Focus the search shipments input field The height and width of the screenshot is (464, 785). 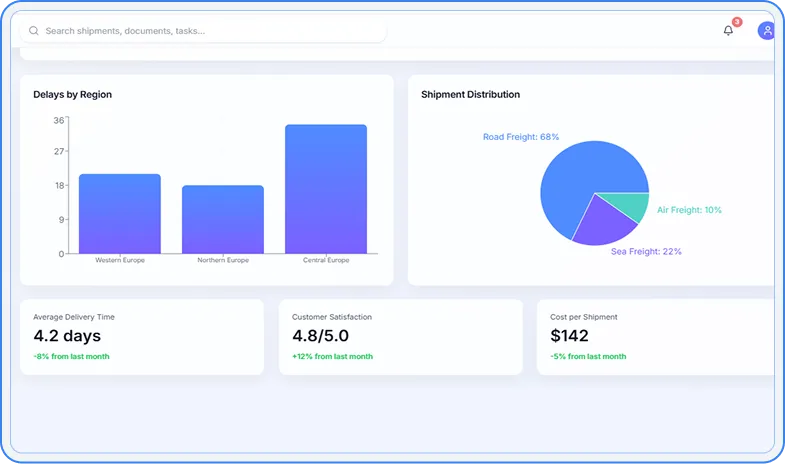[x=200, y=31]
